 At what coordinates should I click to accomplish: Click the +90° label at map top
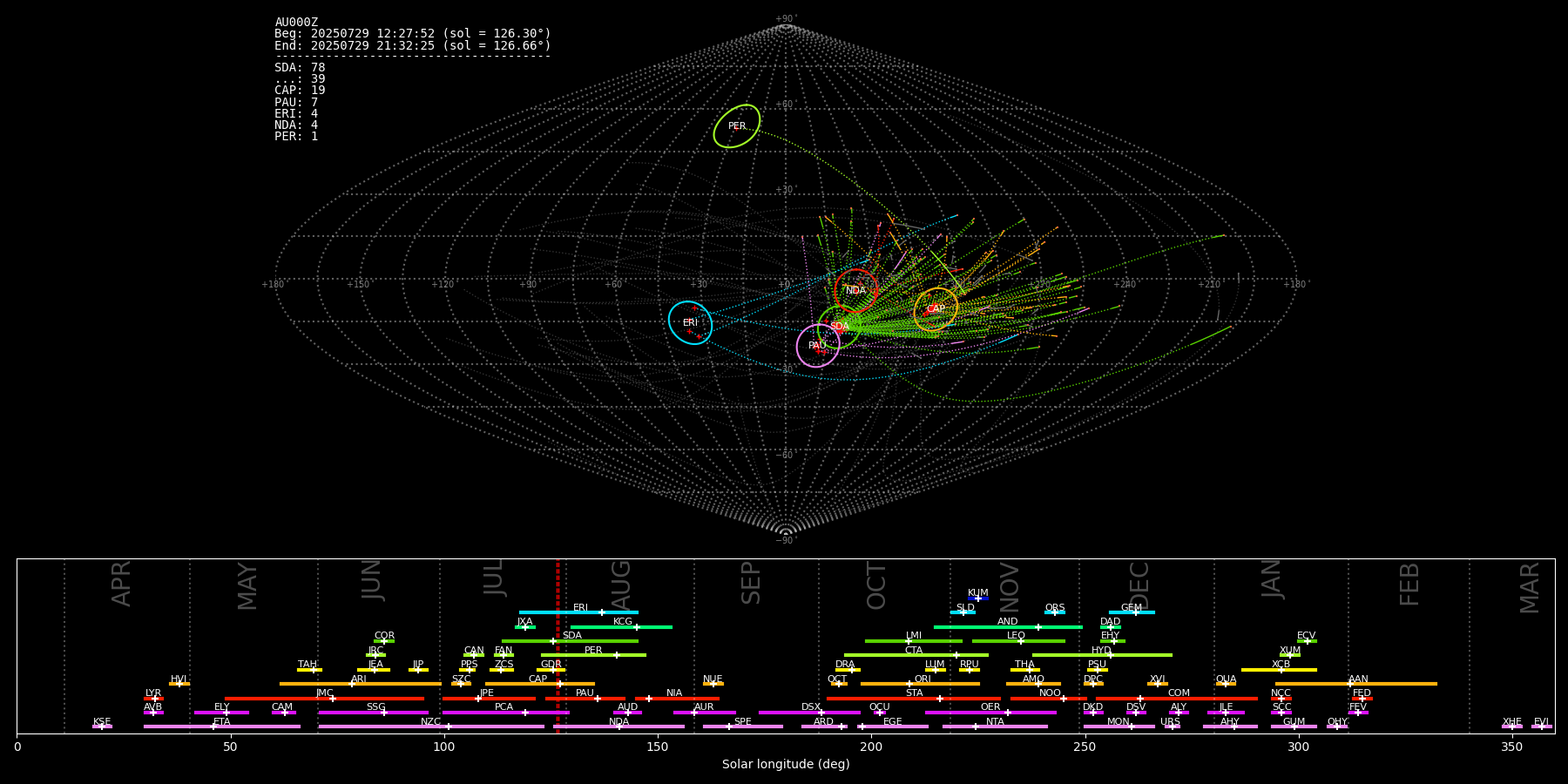click(x=786, y=19)
